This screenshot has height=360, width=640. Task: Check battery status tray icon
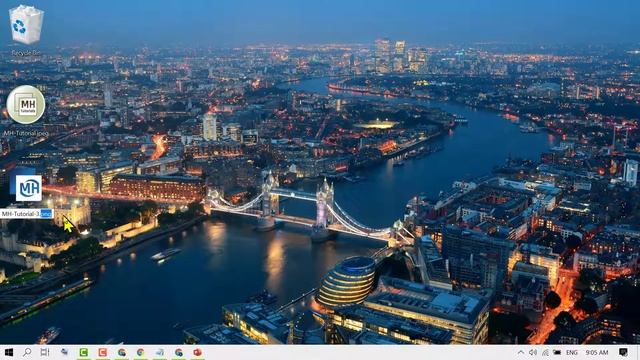tap(557, 352)
